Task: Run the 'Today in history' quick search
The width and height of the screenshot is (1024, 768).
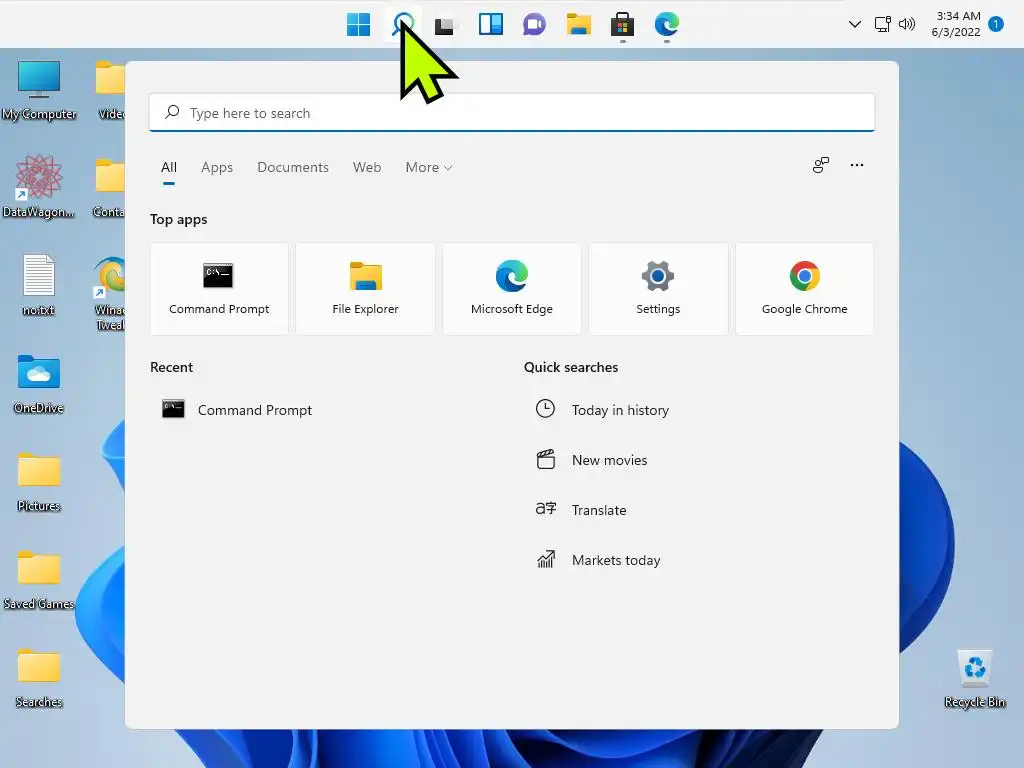Action: (x=602, y=409)
